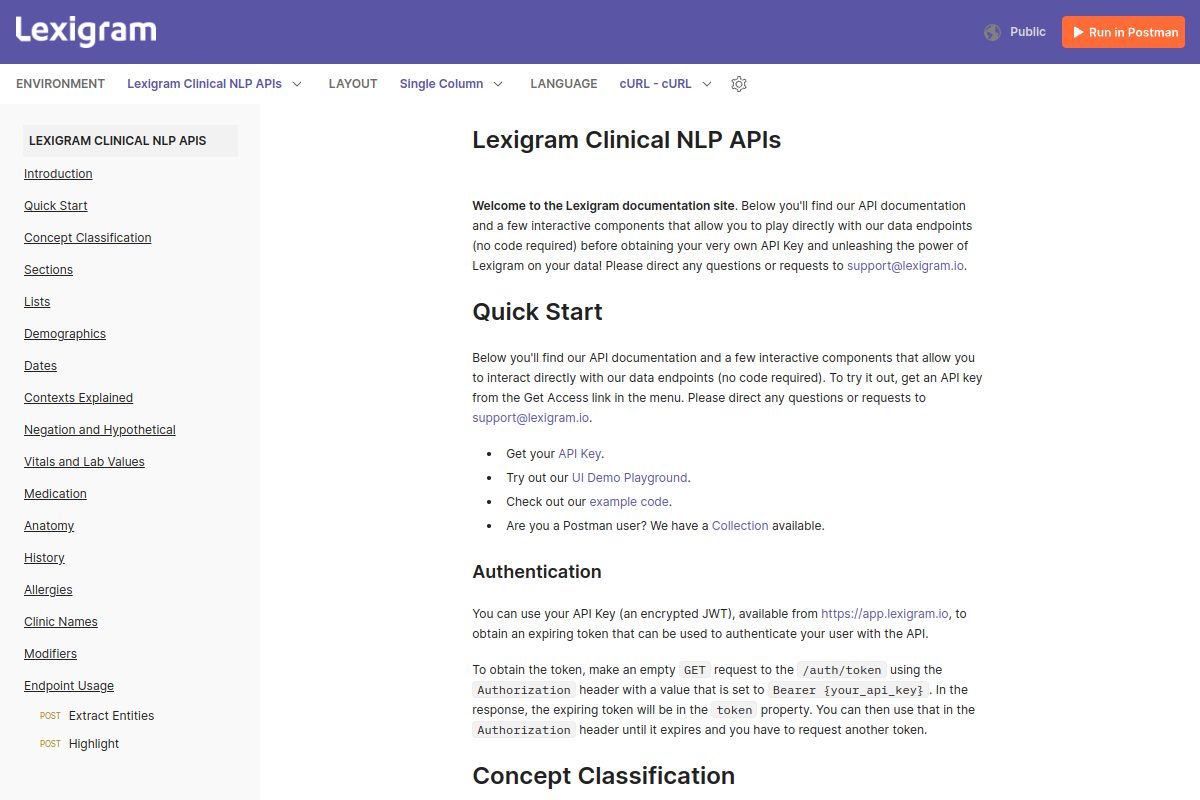Click the Lexigram Clinical NLP APIs title
This screenshot has height=800, width=1200.
(x=627, y=140)
